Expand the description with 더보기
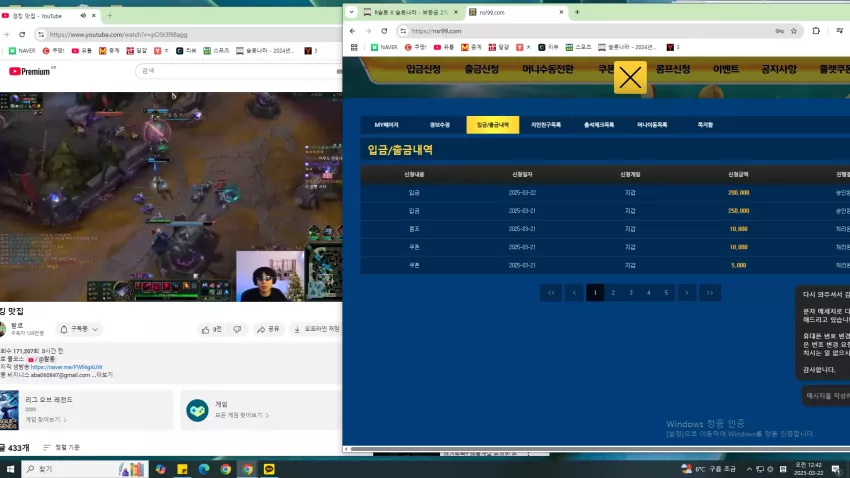The image size is (850, 478). 105,375
